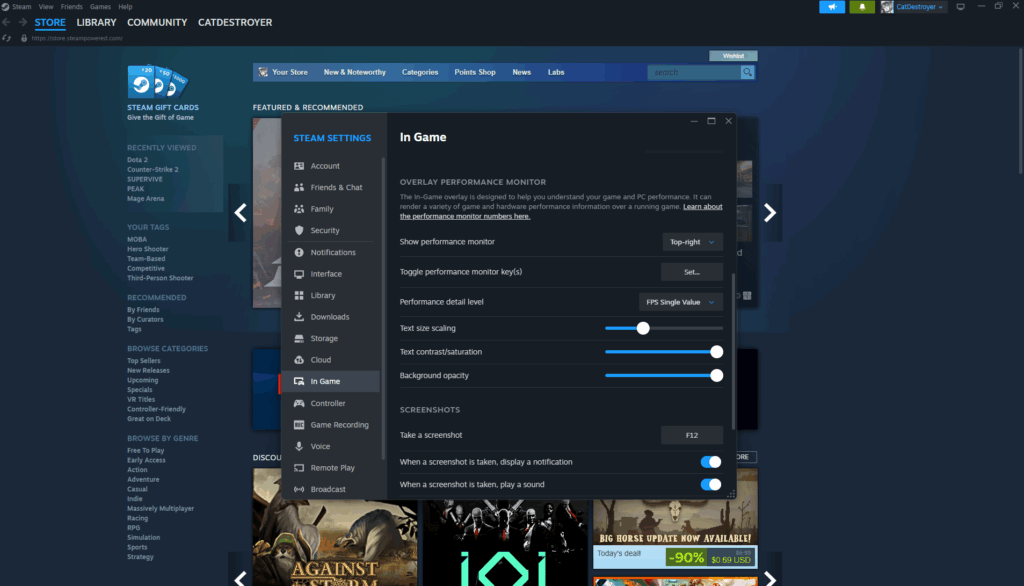Open New & Noteworthy store menu
Viewport: 1024px width, 586px height.
(355, 73)
